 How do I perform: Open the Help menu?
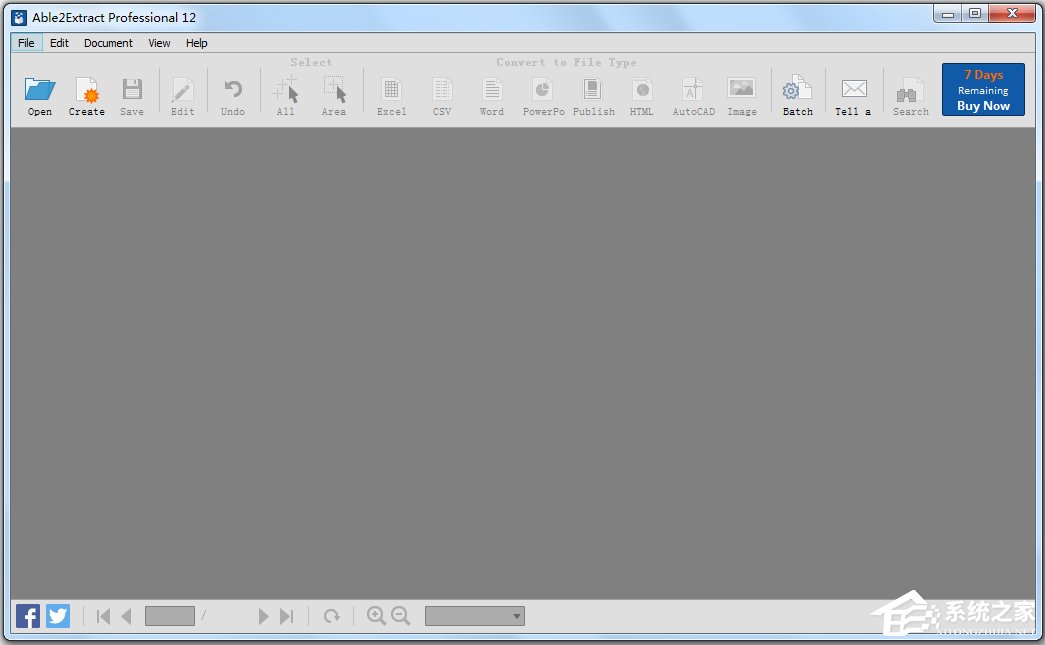tap(197, 43)
